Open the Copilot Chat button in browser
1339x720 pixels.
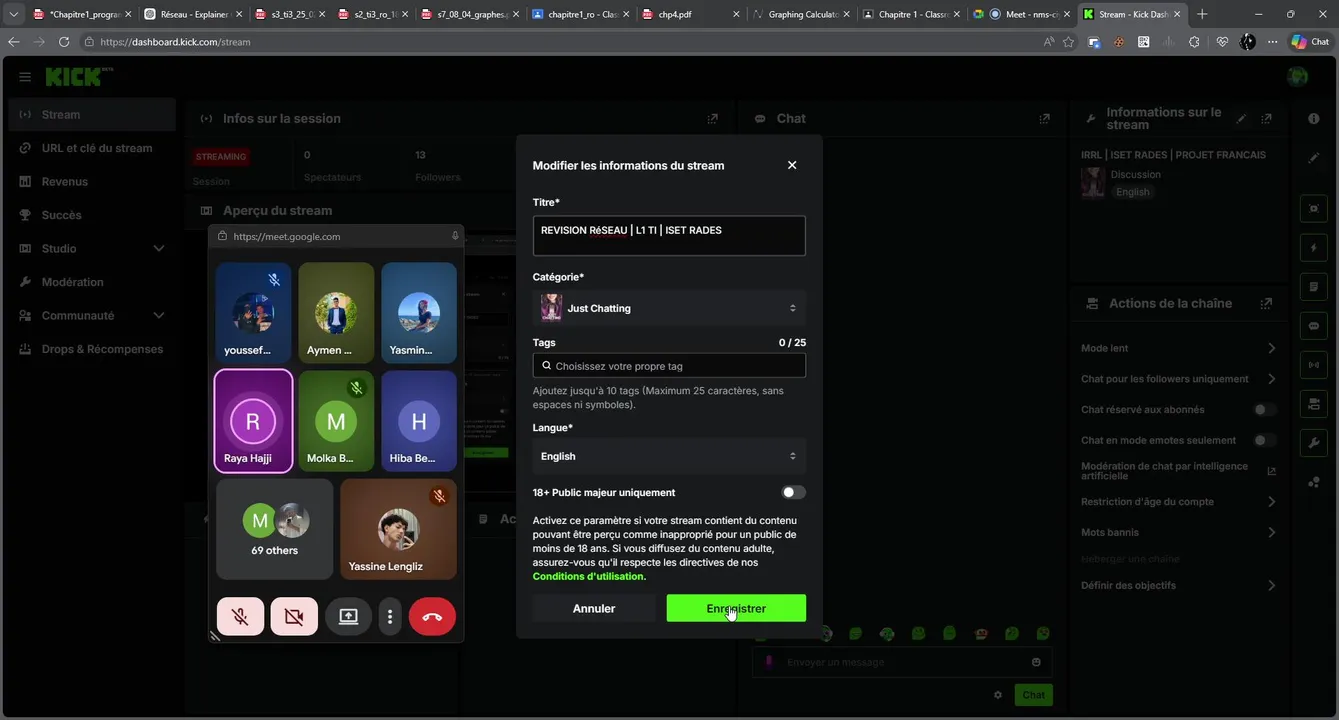point(1310,42)
